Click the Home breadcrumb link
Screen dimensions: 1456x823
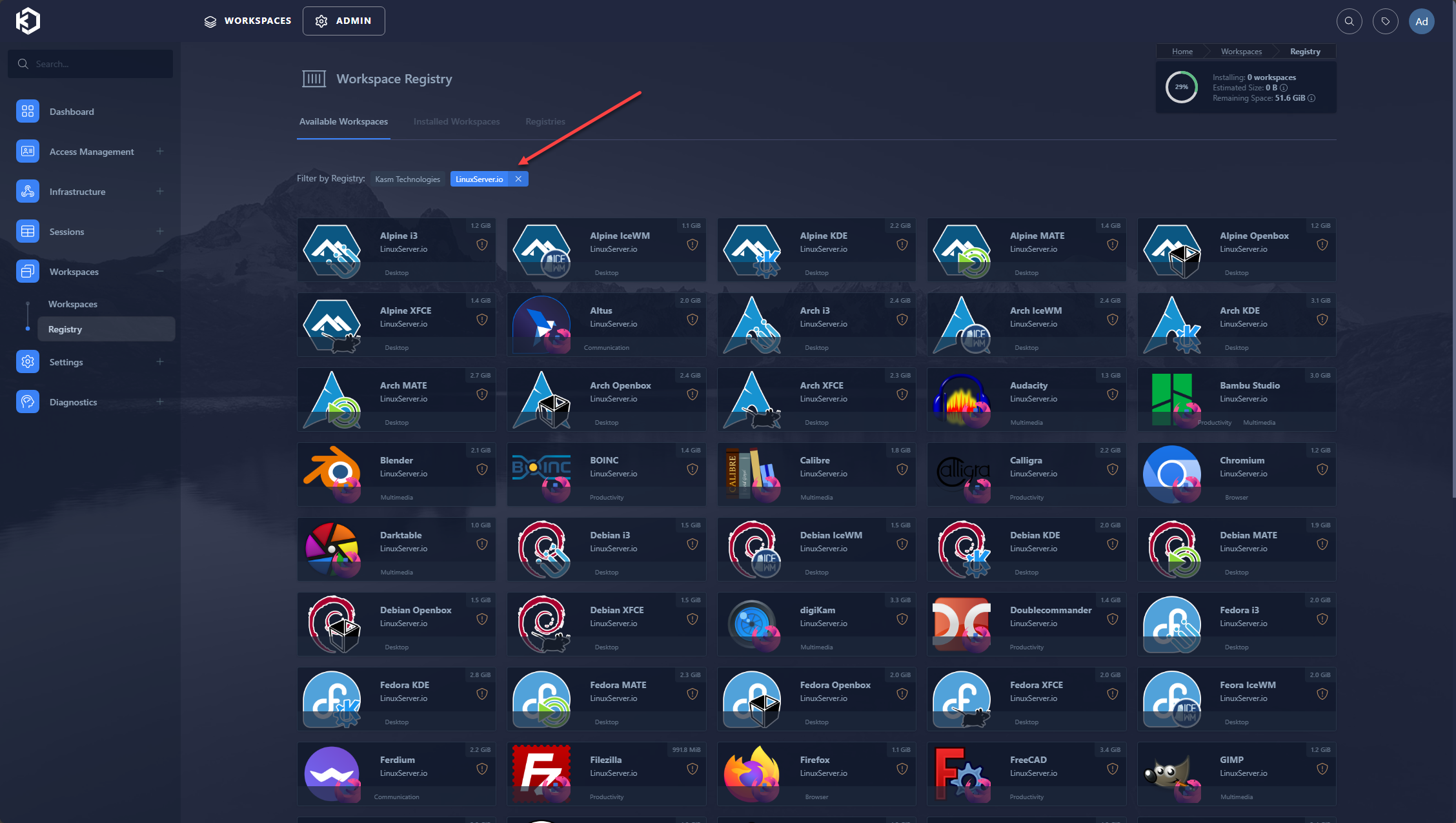[1182, 52]
